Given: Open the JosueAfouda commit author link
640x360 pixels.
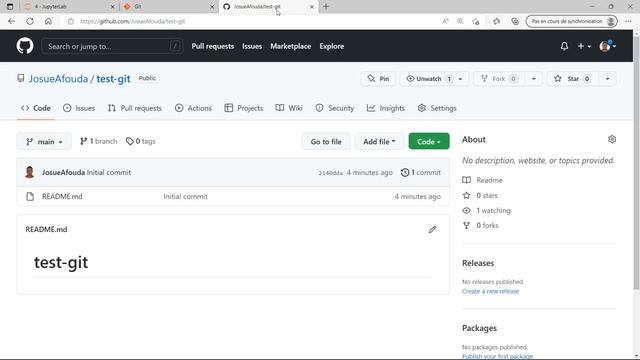Looking at the screenshot, I should click(x=63, y=172).
